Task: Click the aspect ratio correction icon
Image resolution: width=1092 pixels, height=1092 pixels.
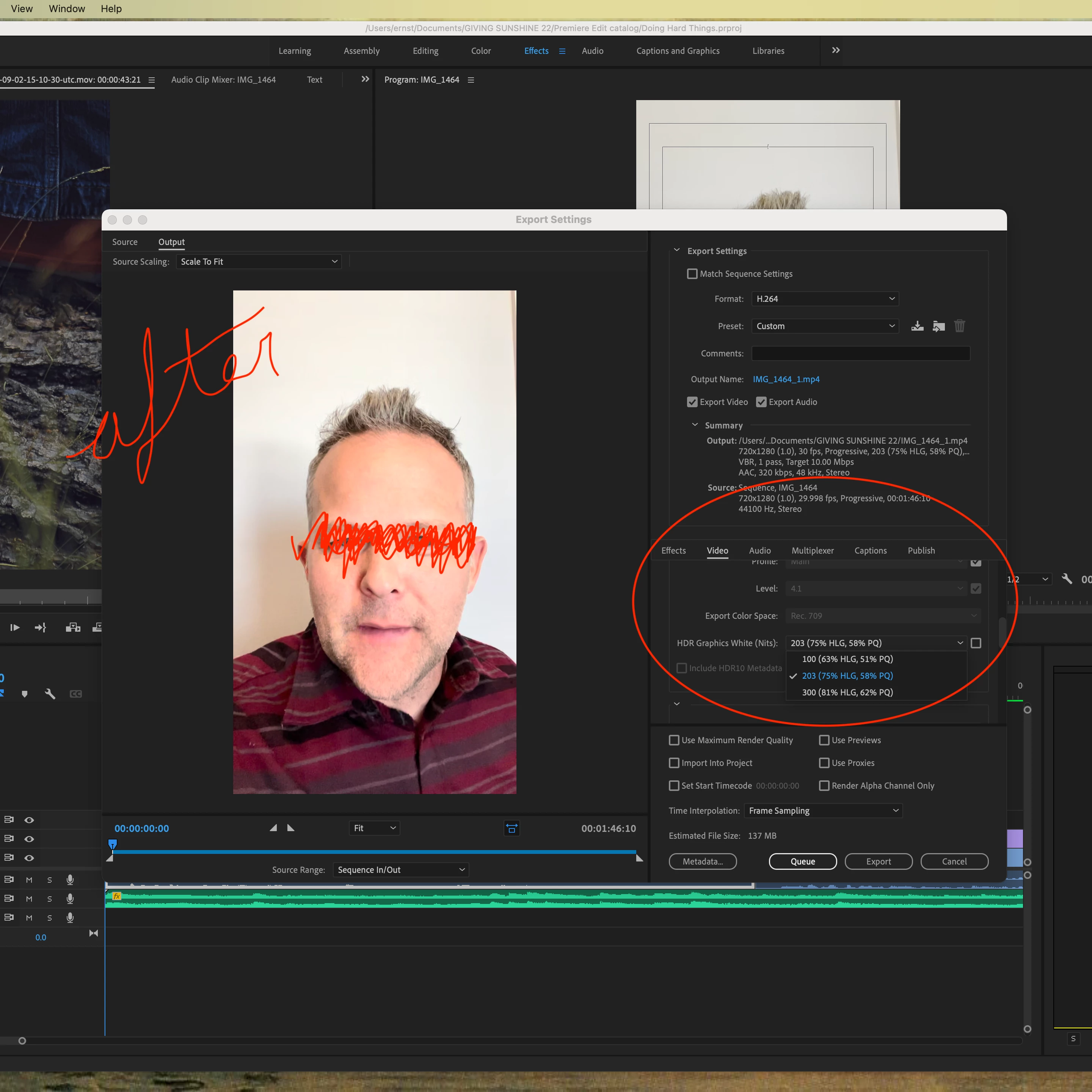Action: tap(511, 828)
